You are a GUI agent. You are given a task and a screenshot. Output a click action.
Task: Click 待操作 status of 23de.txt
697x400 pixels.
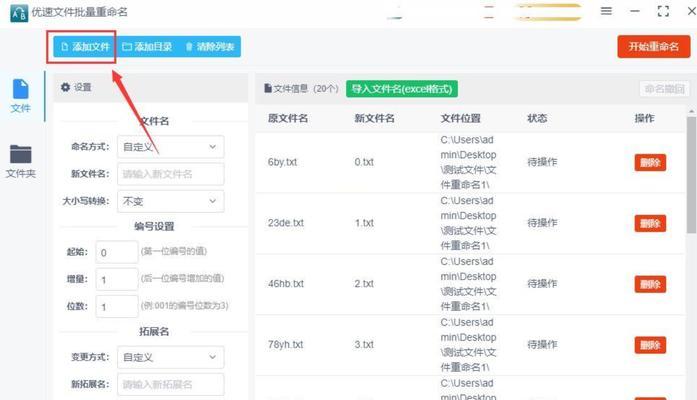(x=542, y=223)
